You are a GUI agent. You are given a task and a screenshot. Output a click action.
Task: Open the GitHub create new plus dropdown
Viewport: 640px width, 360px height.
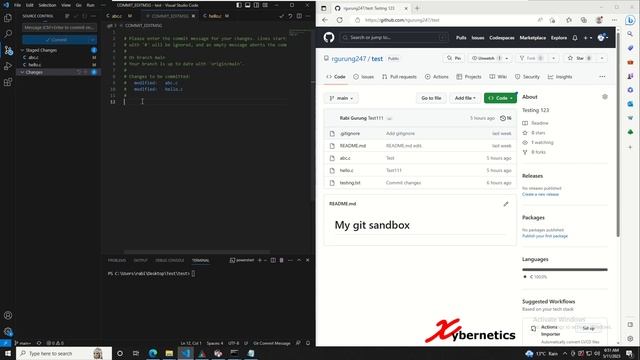pyautogui.click(x=588, y=38)
